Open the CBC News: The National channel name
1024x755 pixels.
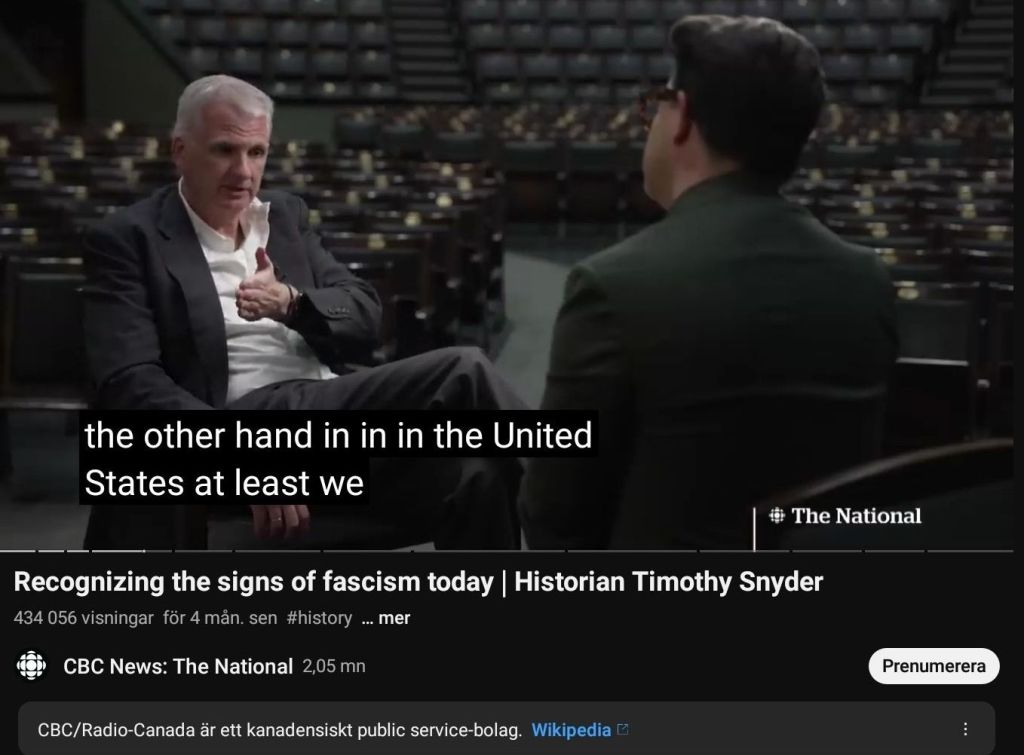[x=178, y=666]
